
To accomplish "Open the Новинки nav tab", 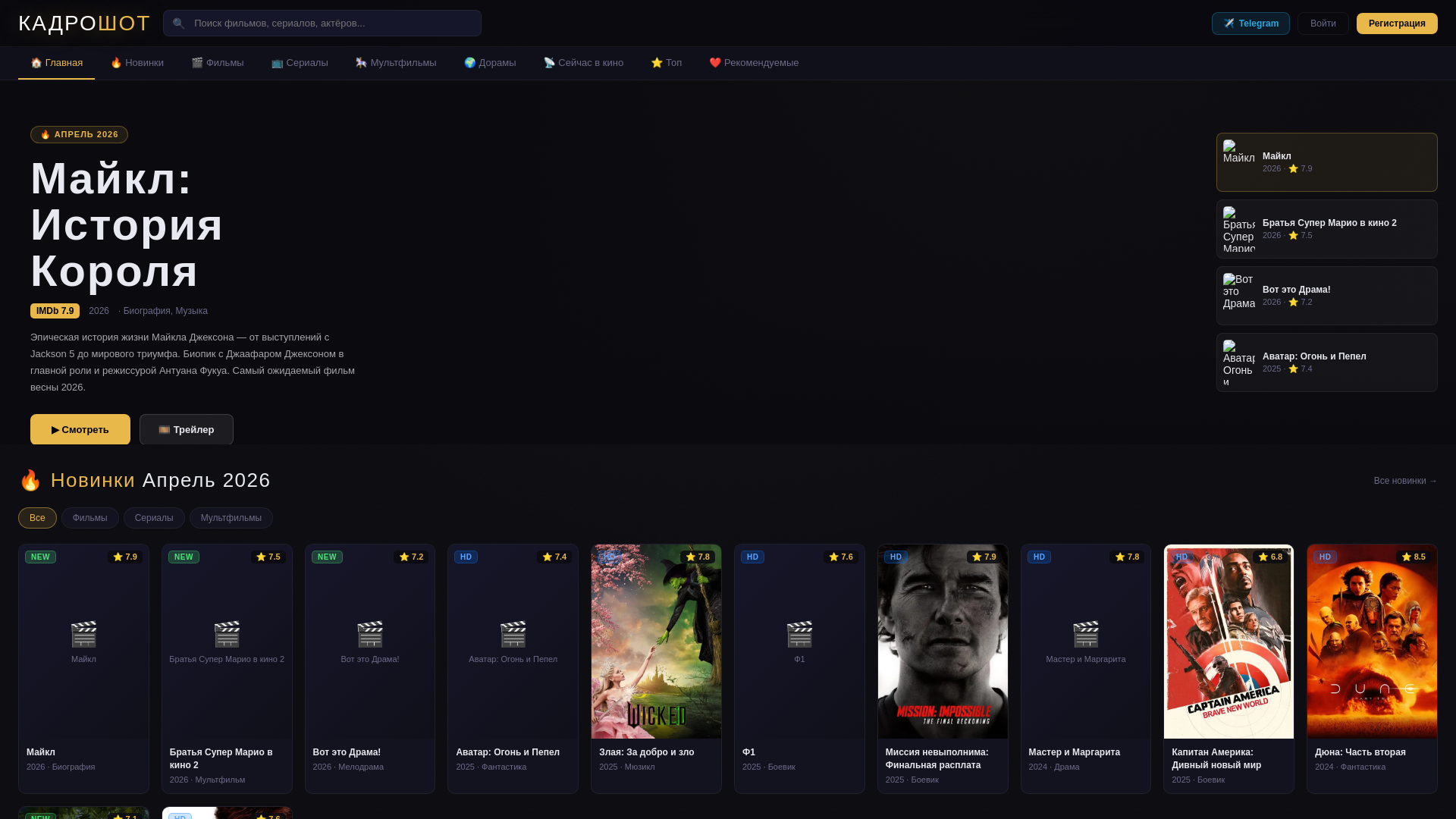I will [x=137, y=63].
